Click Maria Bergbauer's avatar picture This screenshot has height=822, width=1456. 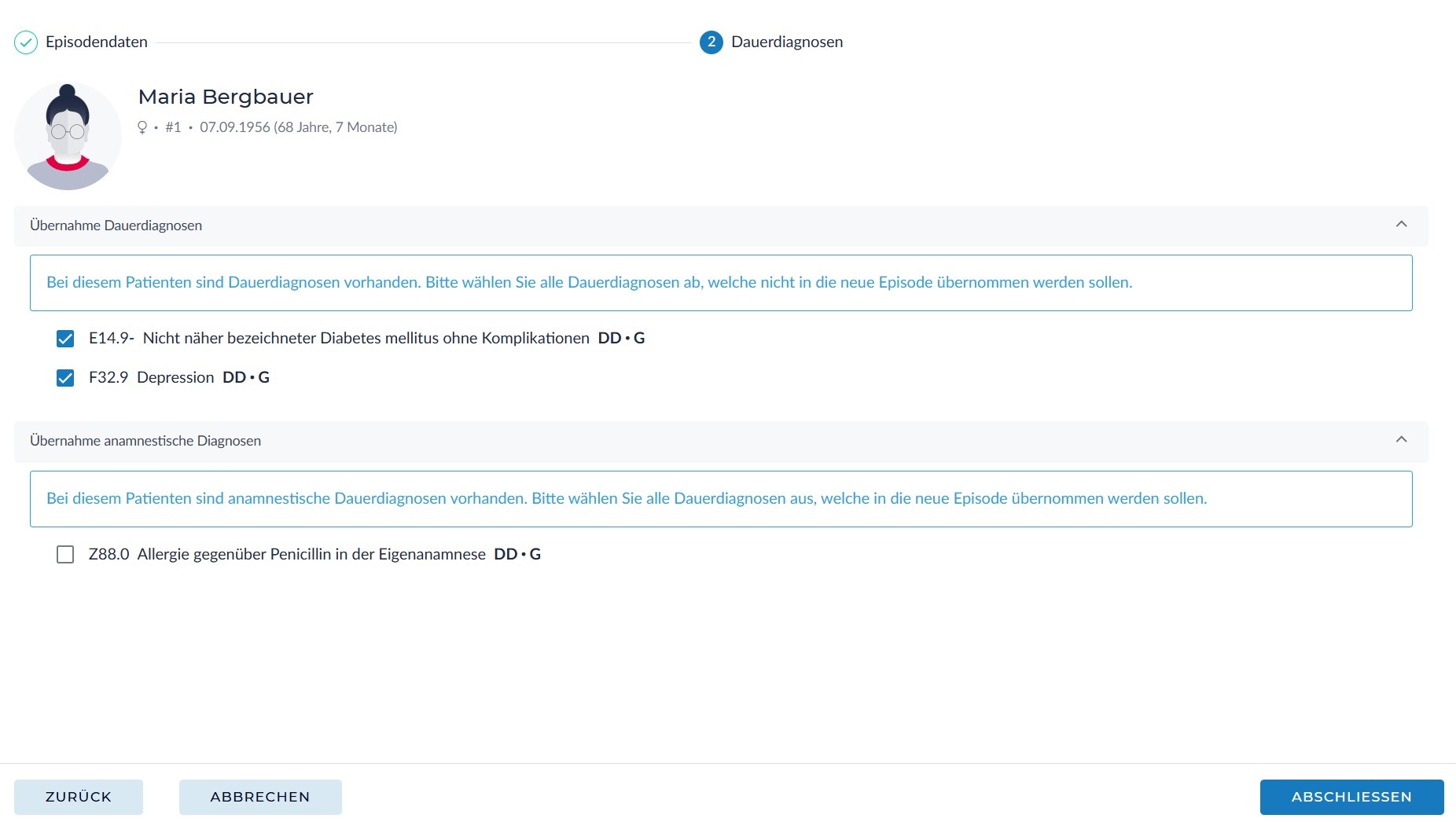(68, 137)
